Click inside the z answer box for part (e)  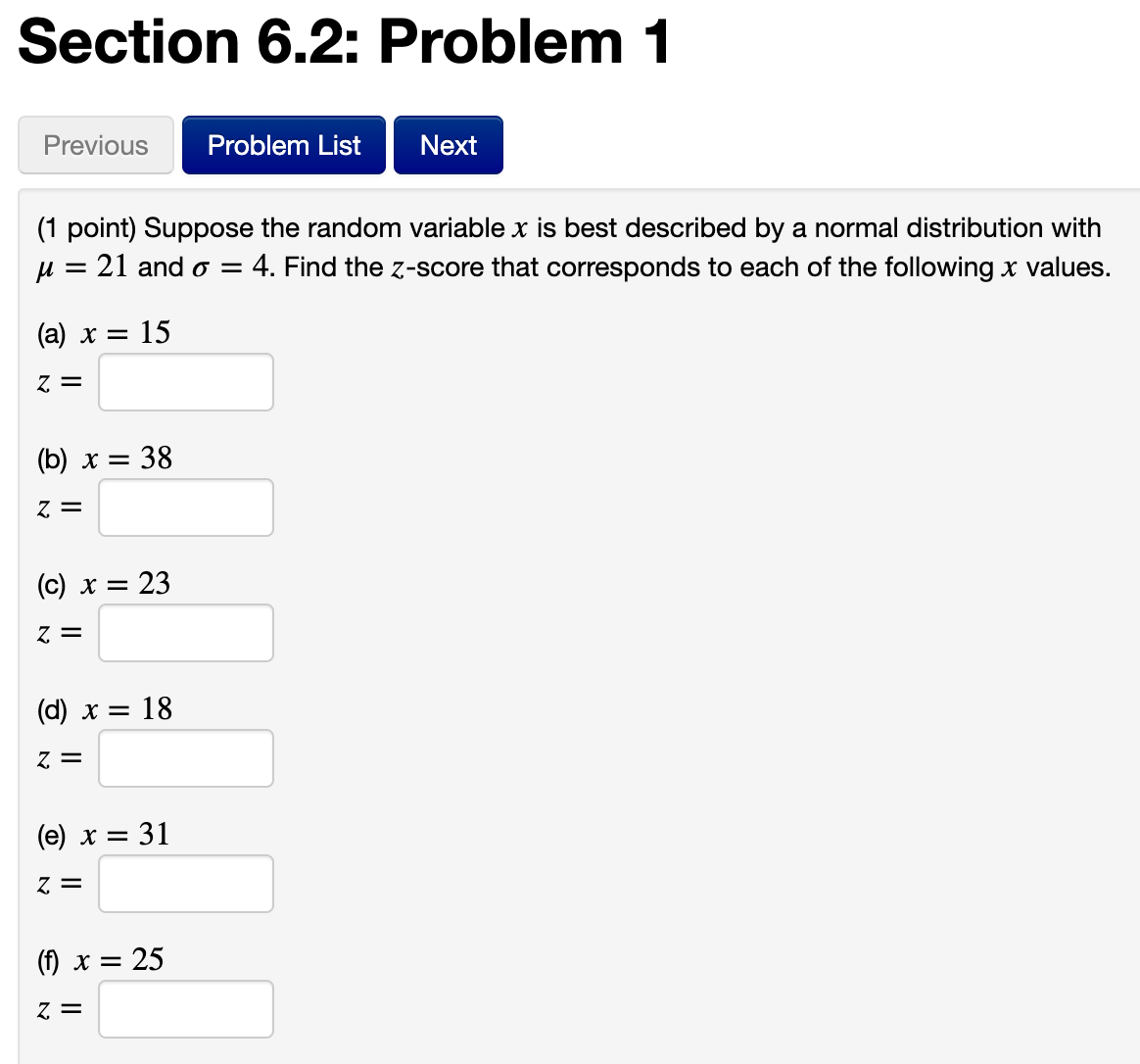point(185,884)
